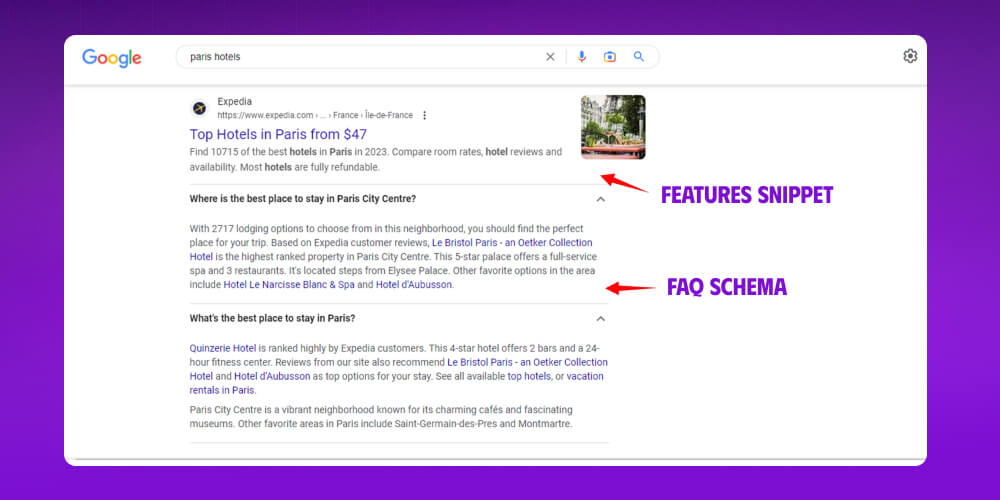Click the 'Paris City Centre is a vibrant neighborhood' paragraph
Viewport: 1000px width, 500px height.
click(x=381, y=416)
